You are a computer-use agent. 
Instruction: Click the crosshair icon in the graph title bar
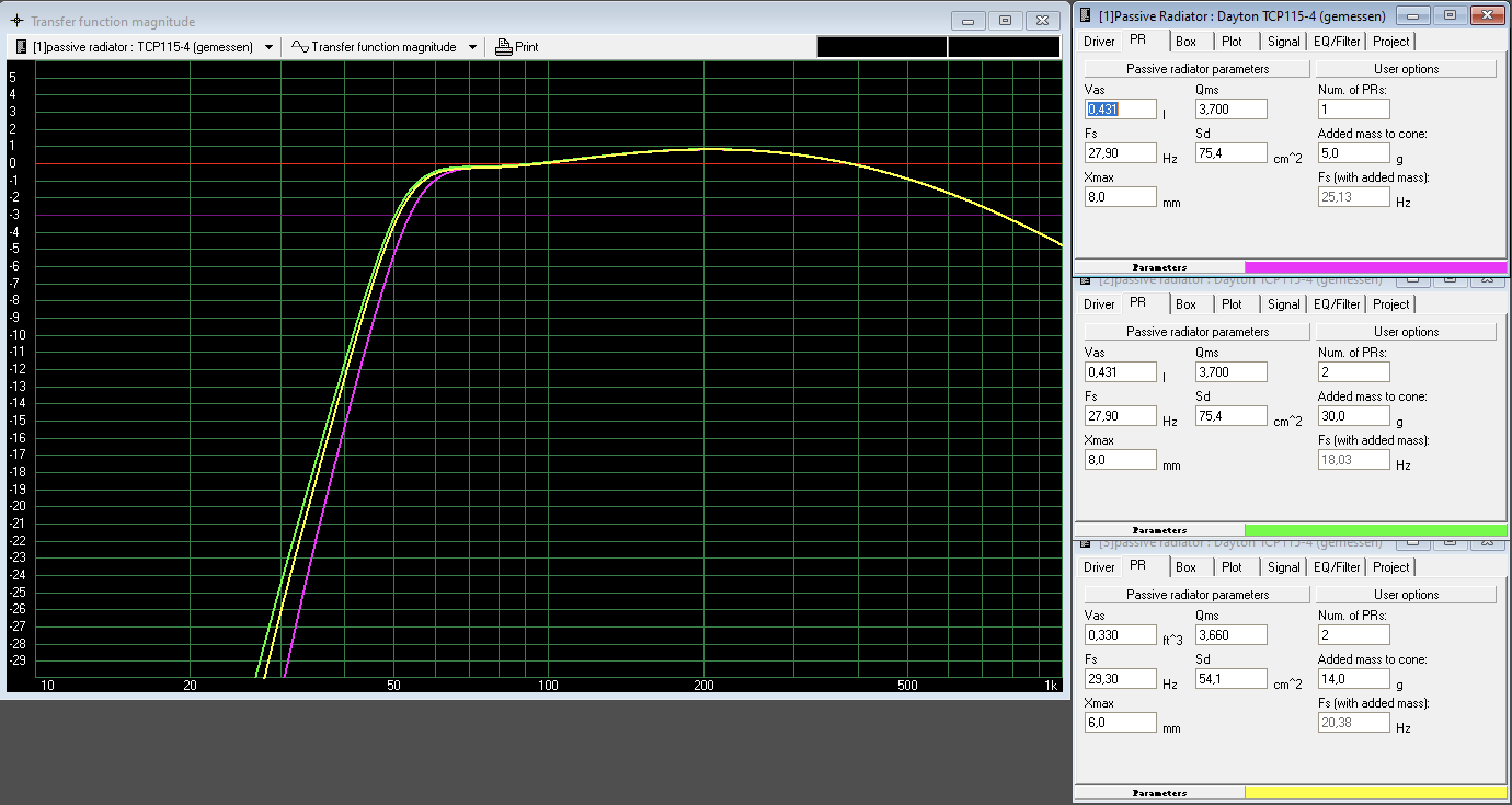17,21
